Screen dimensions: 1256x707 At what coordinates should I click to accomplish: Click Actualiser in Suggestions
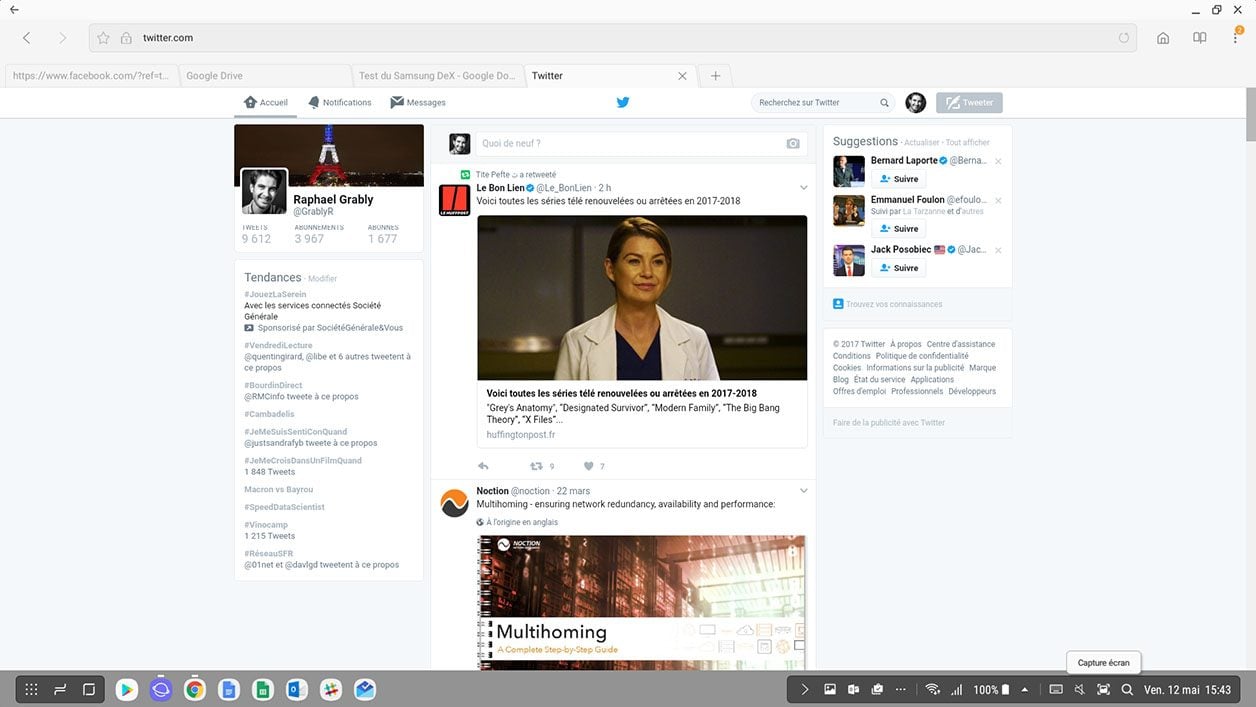point(922,143)
